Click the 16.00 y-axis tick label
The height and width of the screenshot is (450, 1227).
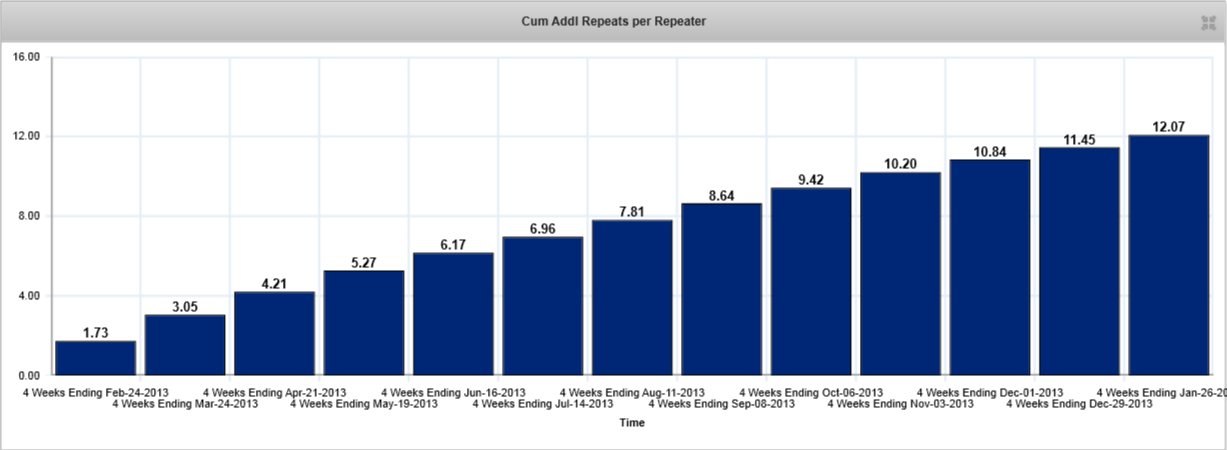pyautogui.click(x=26, y=57)
